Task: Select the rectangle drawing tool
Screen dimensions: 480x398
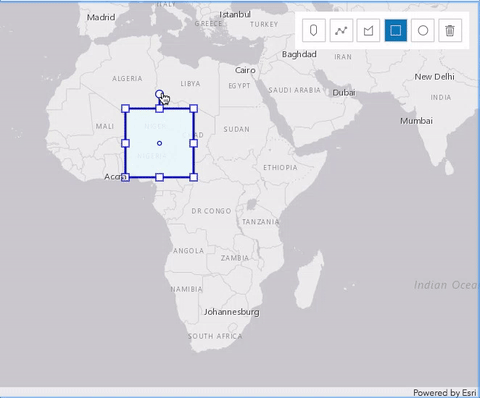Action: tap(396, 31)
